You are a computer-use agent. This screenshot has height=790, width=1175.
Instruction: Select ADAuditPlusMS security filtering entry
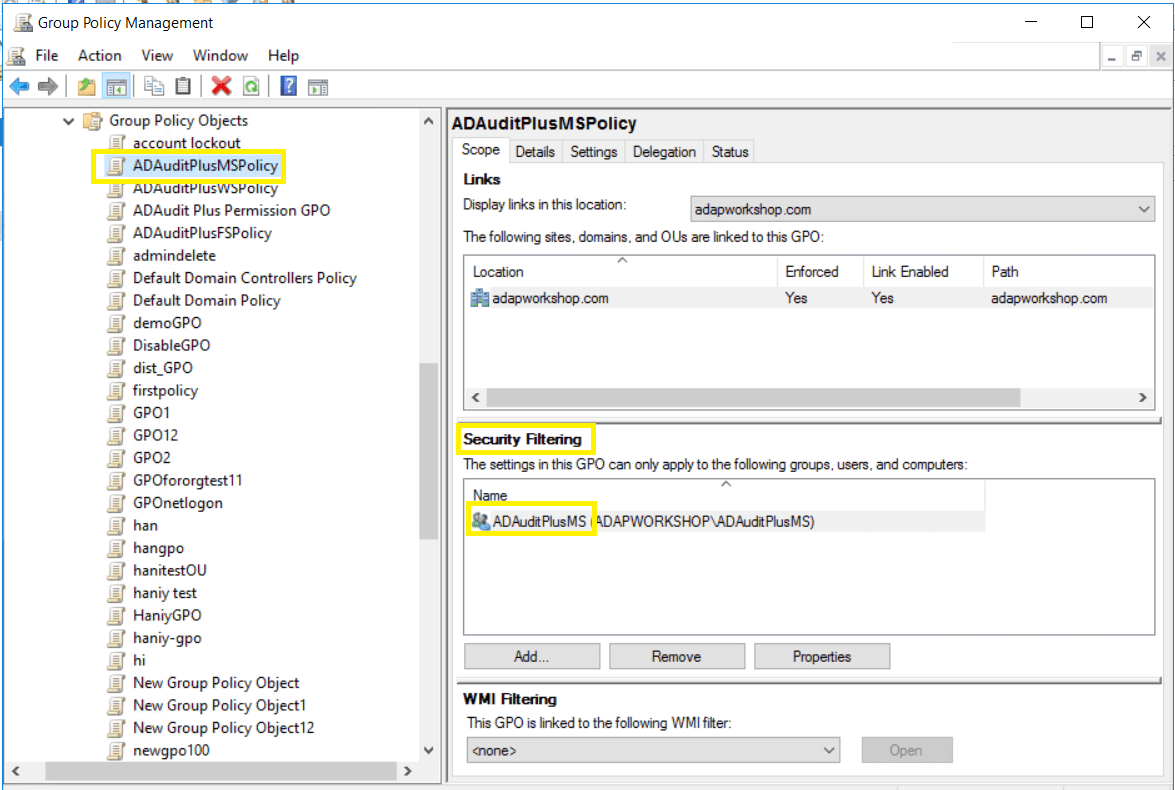725,521
